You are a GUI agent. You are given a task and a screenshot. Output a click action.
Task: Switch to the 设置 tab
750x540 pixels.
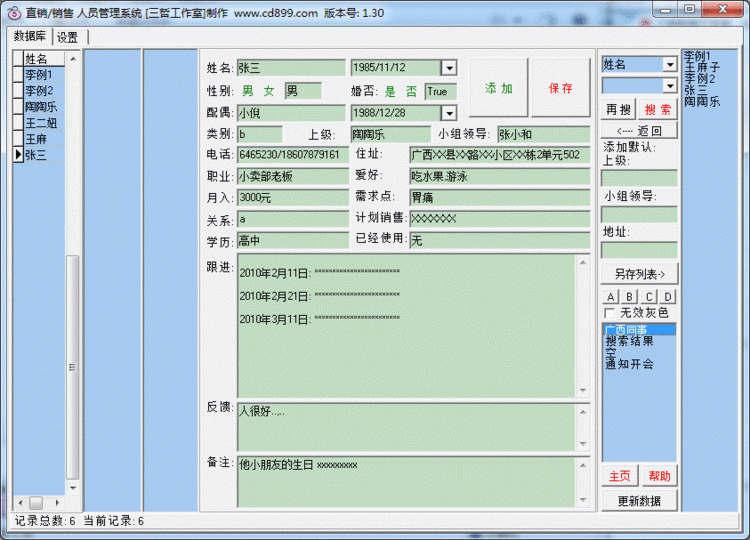point(68,37)
